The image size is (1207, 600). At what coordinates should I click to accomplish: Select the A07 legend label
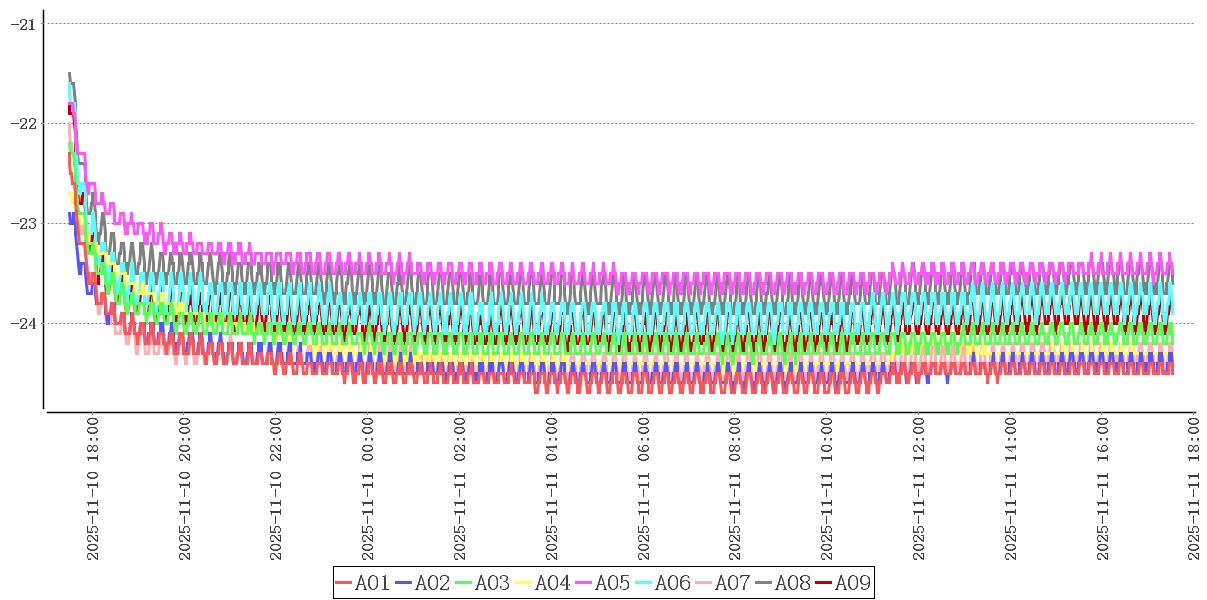click(x=732, y=583)
